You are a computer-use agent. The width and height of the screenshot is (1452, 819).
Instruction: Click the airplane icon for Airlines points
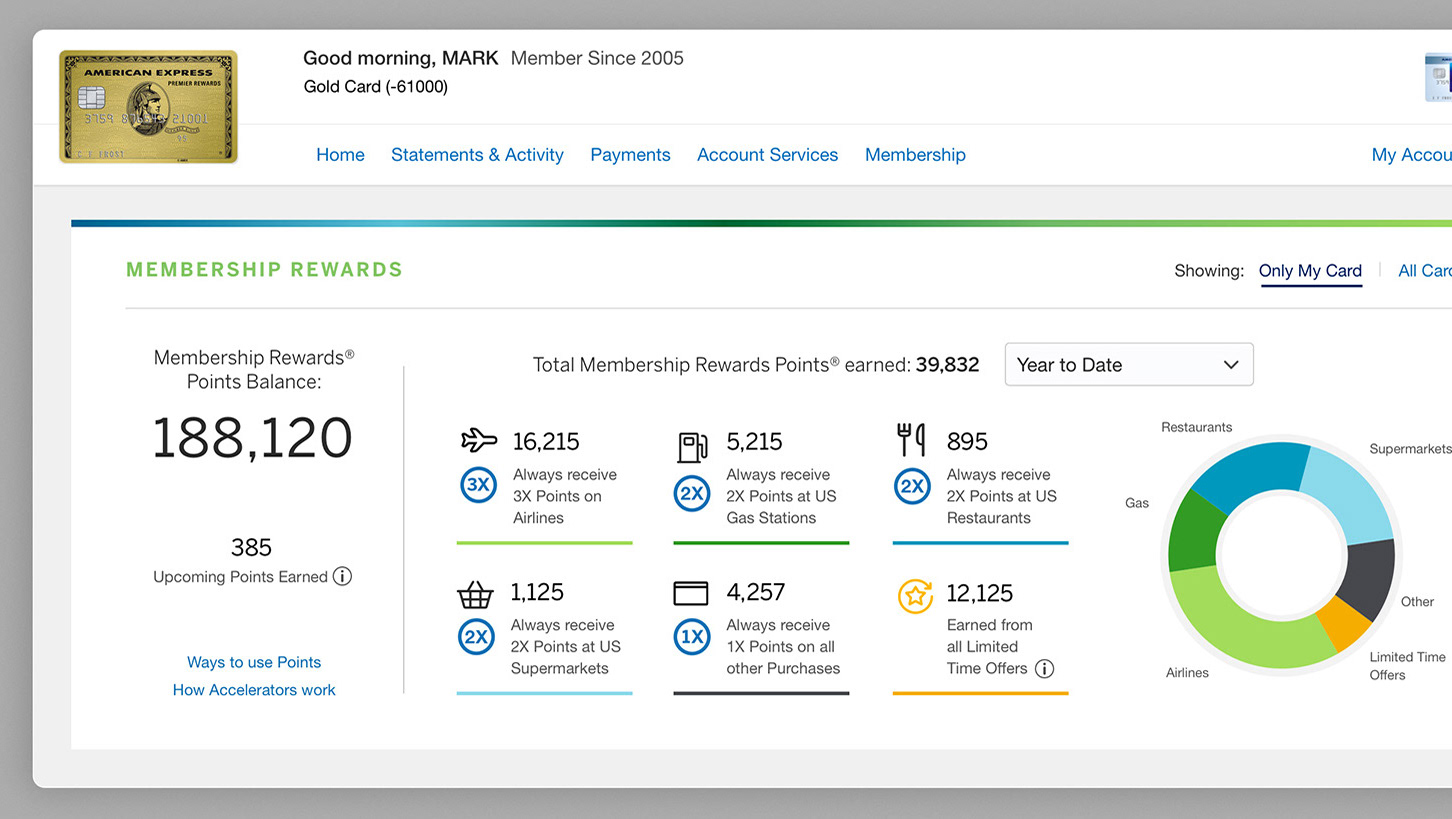click(x=479, y=440)
